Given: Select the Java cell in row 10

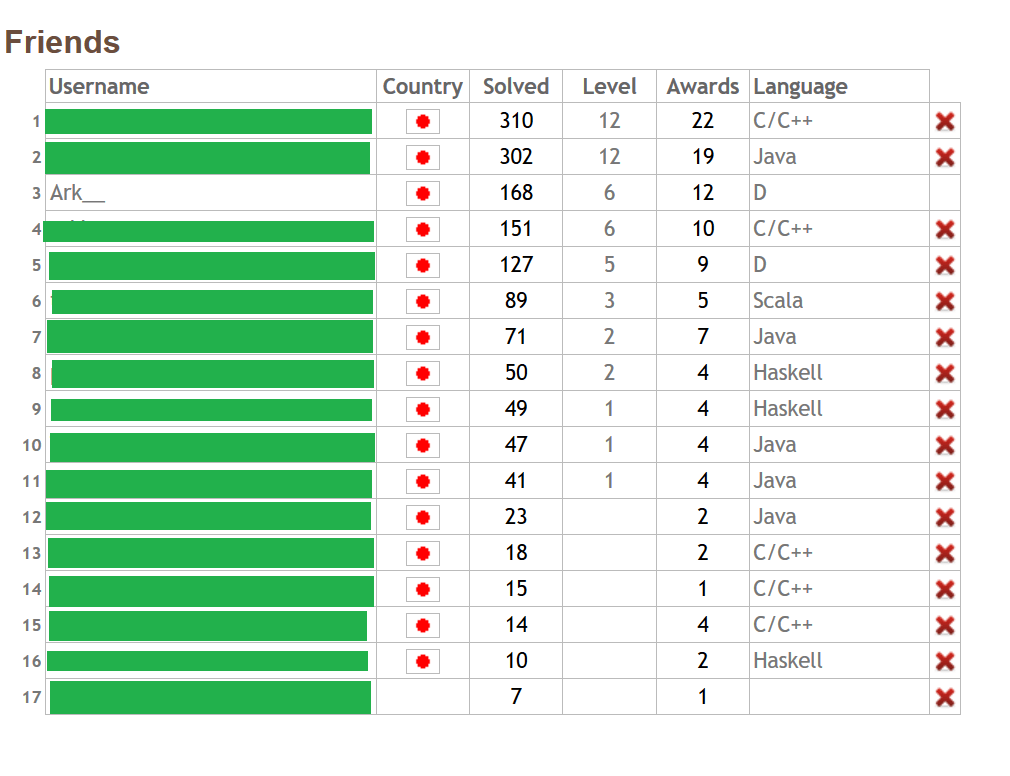Looking at the screenshot, I should coord(775,445).
